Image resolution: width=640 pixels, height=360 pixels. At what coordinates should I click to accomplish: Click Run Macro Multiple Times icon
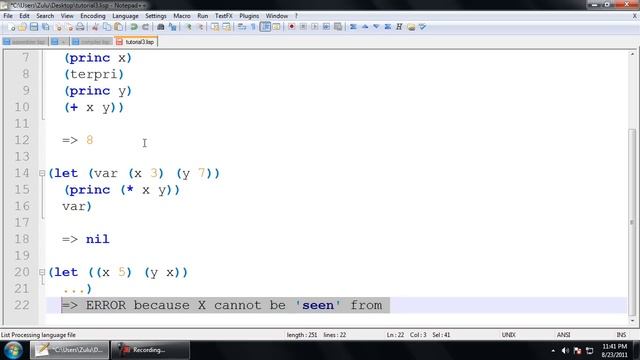(326, 27)
